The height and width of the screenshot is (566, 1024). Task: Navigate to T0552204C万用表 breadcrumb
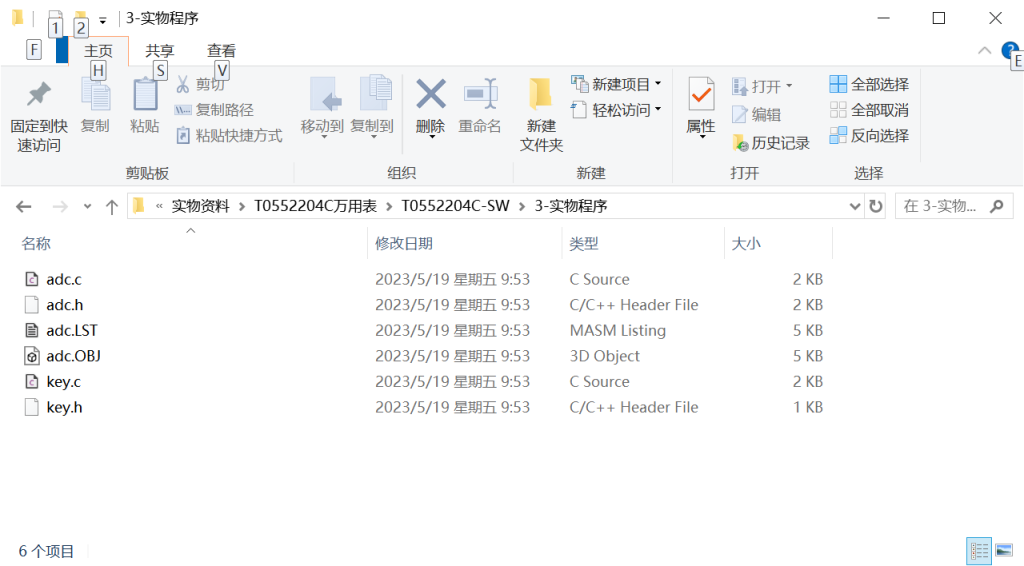pyautogui.click(x=315, y=206)
